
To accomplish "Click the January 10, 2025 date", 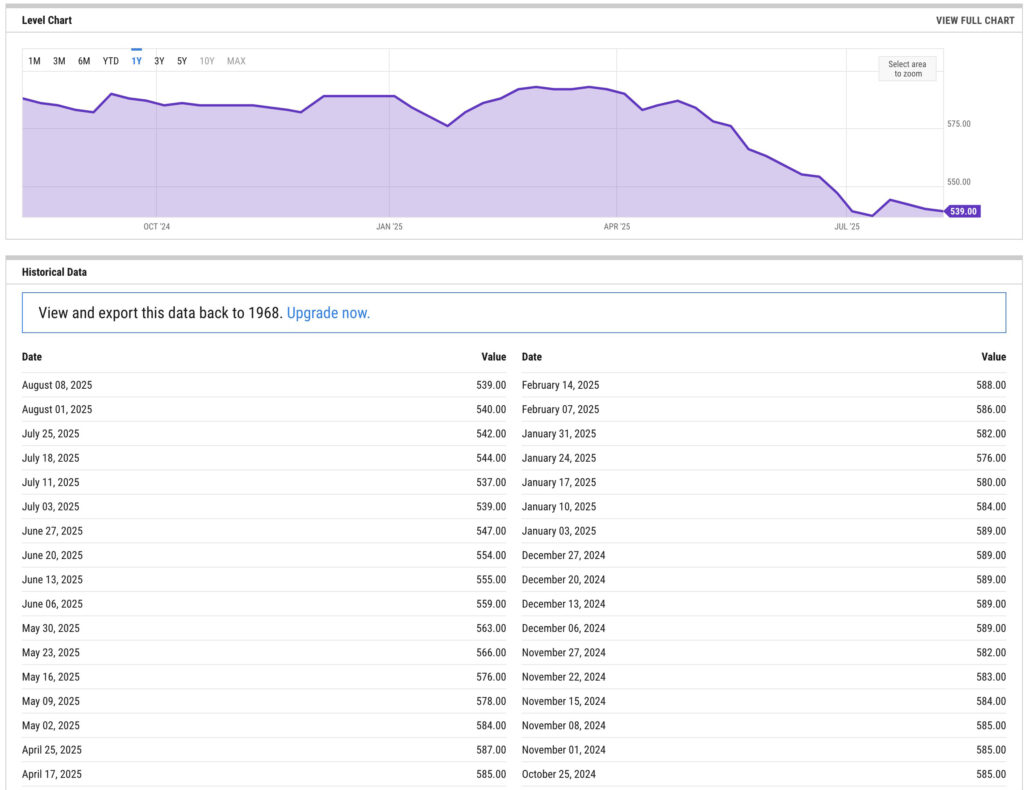I will pos(559,507).
